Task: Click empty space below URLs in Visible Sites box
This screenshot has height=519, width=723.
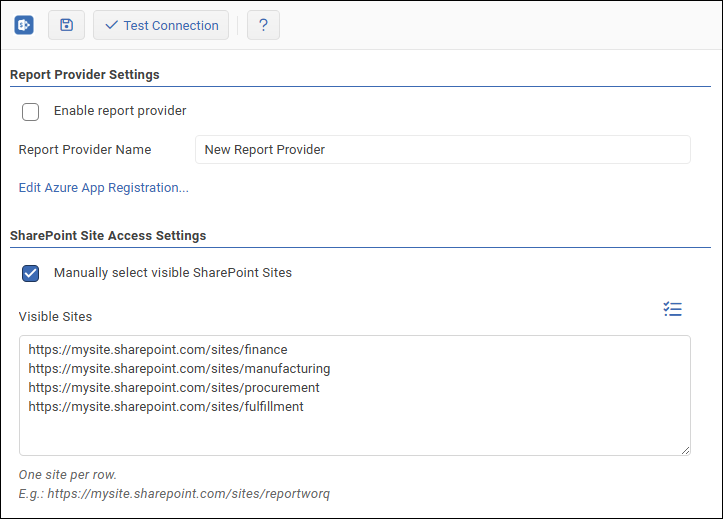Action: click(x=354, y=435)
